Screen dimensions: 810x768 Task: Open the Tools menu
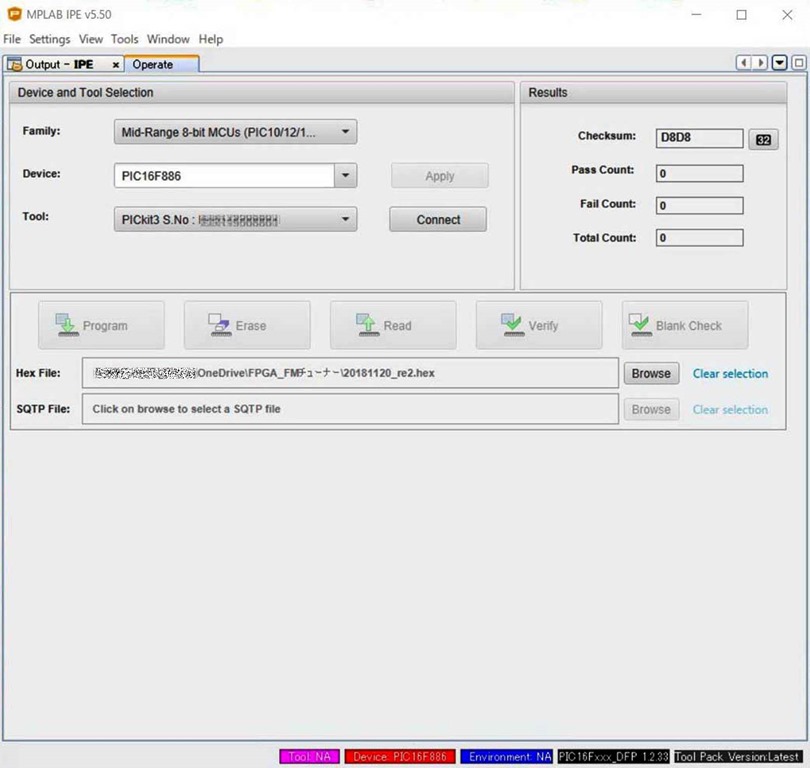pos(125,39)
